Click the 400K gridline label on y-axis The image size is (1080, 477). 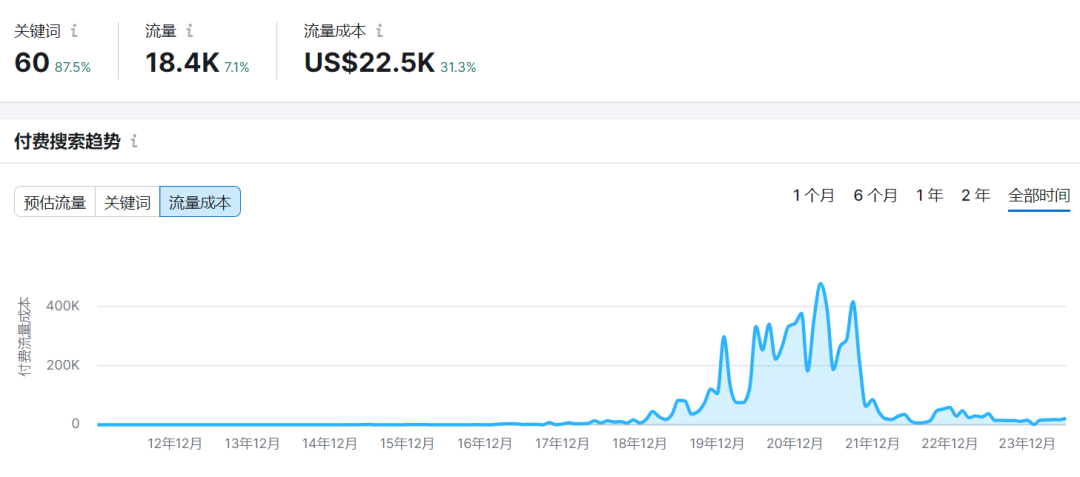tap(63, 306)
